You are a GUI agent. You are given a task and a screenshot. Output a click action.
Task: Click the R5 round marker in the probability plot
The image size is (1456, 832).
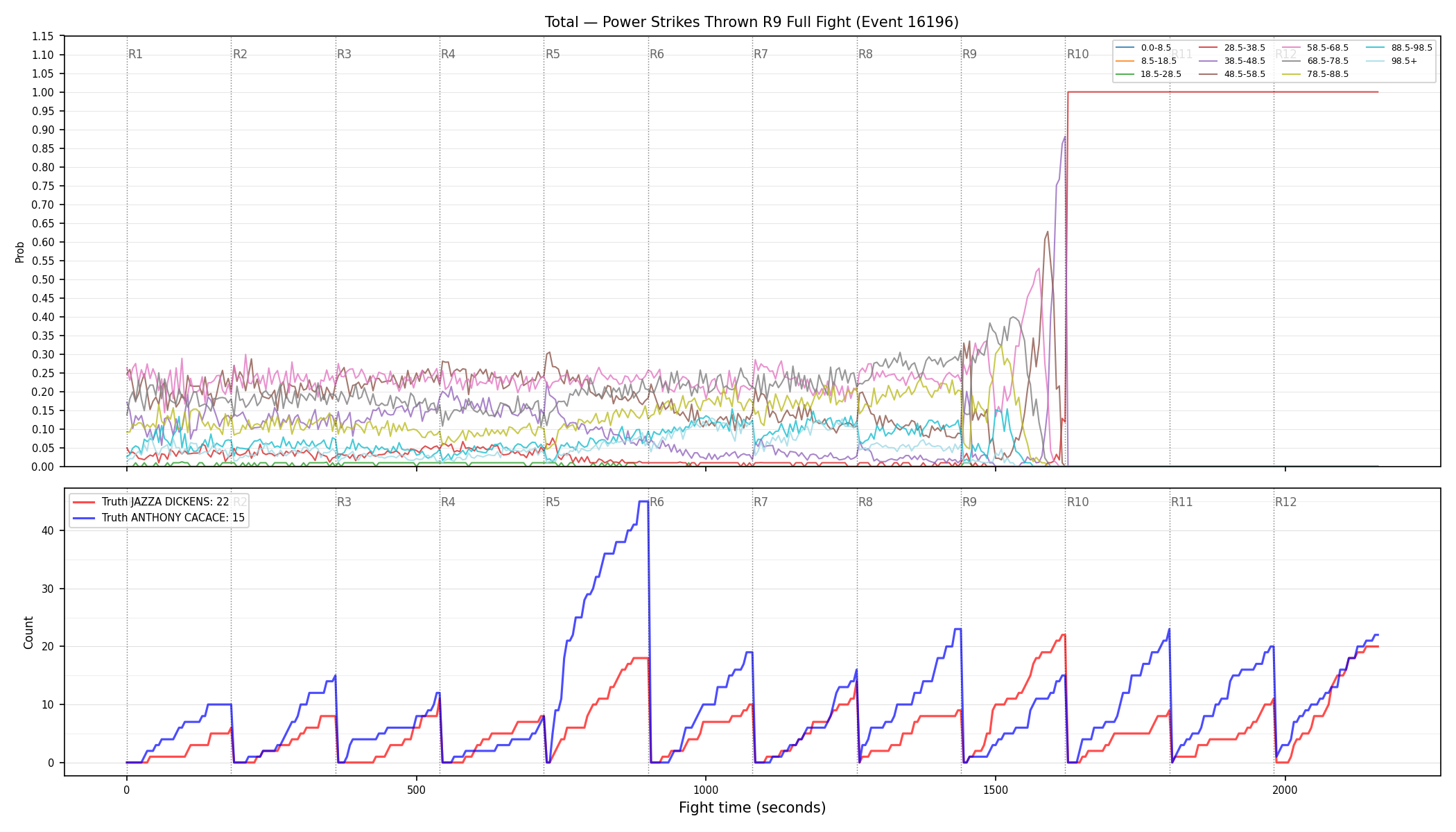tap(553, 54)
